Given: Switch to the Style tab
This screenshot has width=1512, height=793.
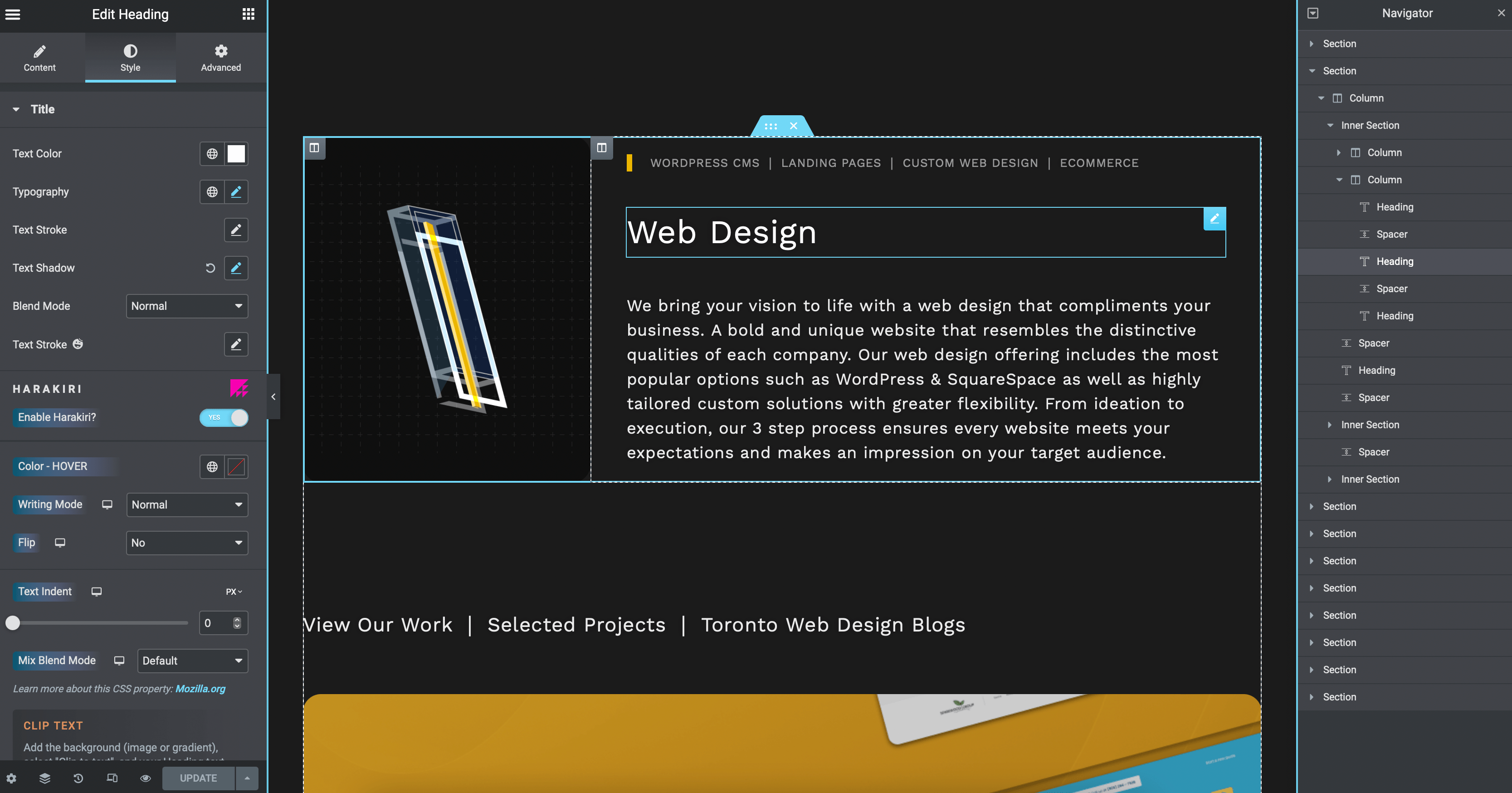Looking at the screenshot, I should [x=130, y=58].
